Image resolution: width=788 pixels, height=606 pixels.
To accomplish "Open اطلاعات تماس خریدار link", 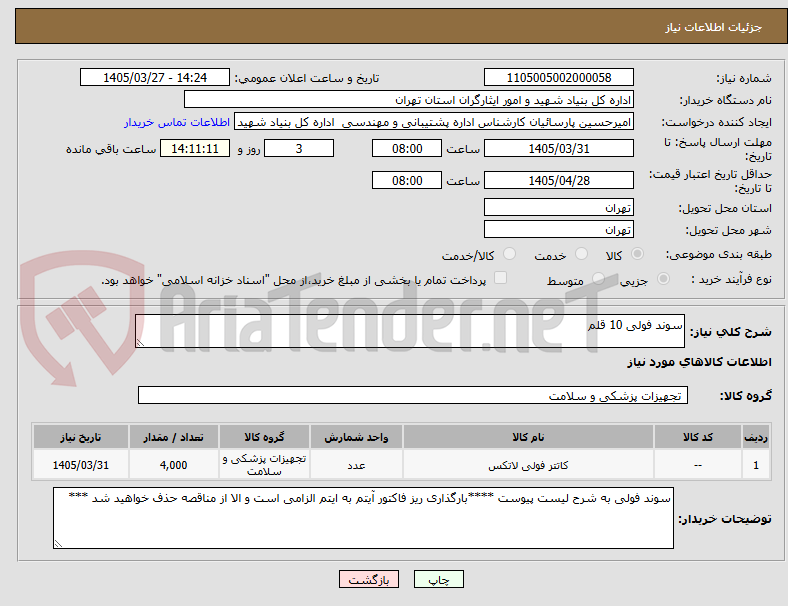I will [177, 122].
